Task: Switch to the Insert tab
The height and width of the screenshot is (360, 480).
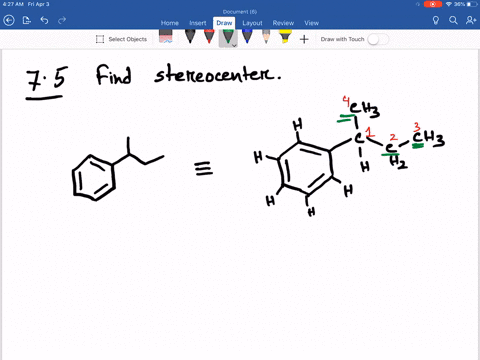Action: [x=198, y=23]
